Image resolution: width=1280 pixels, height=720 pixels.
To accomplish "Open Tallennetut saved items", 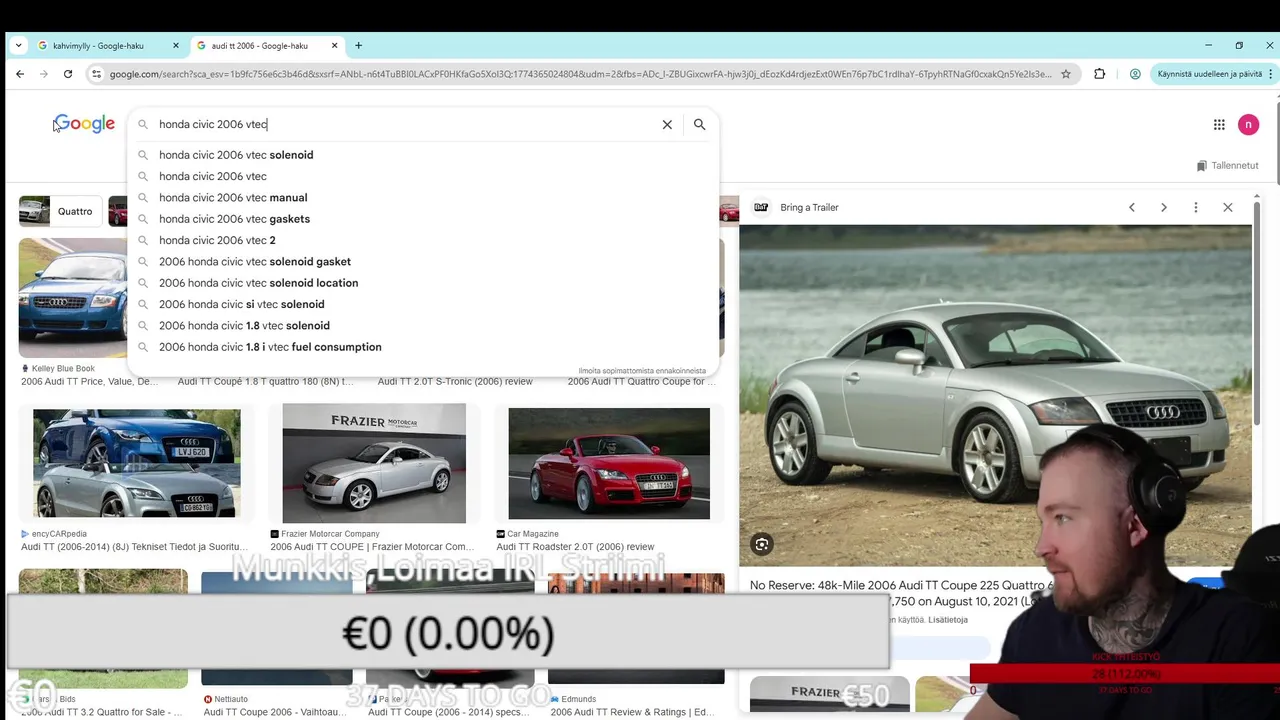I will [1227, 165].
